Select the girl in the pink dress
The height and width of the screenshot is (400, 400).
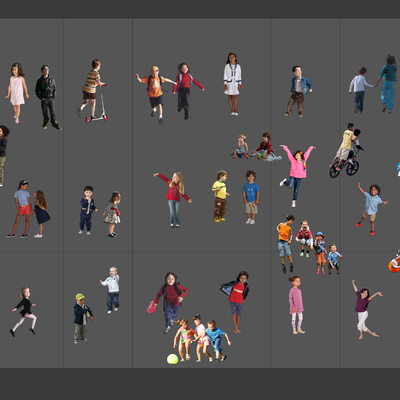17,93
